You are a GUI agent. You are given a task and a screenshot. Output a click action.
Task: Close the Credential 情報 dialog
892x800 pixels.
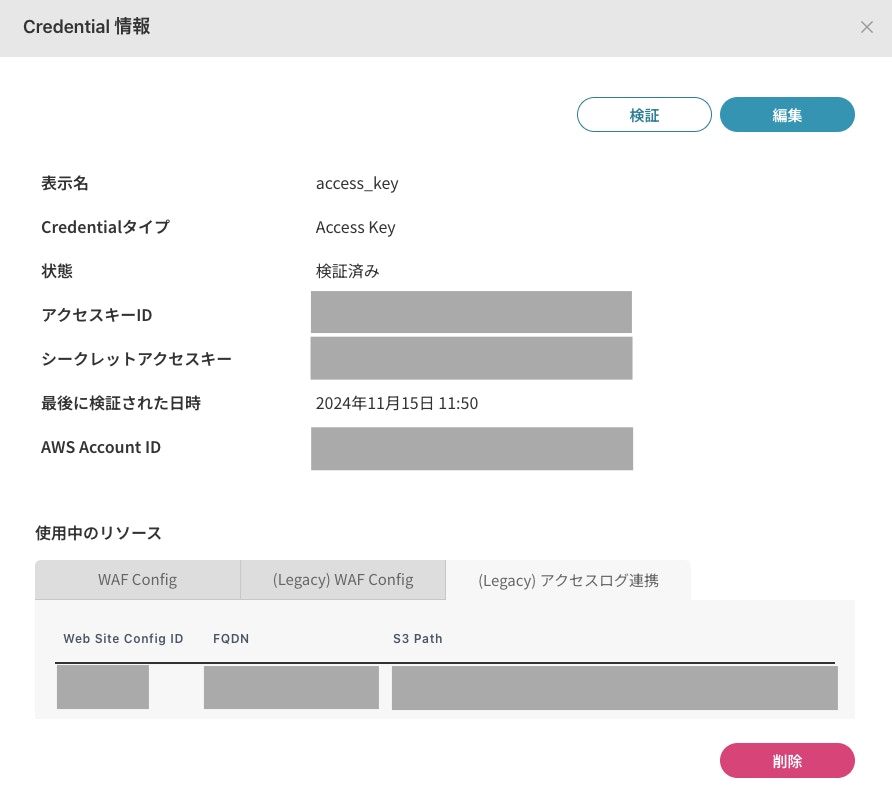[x=866, y=28]
